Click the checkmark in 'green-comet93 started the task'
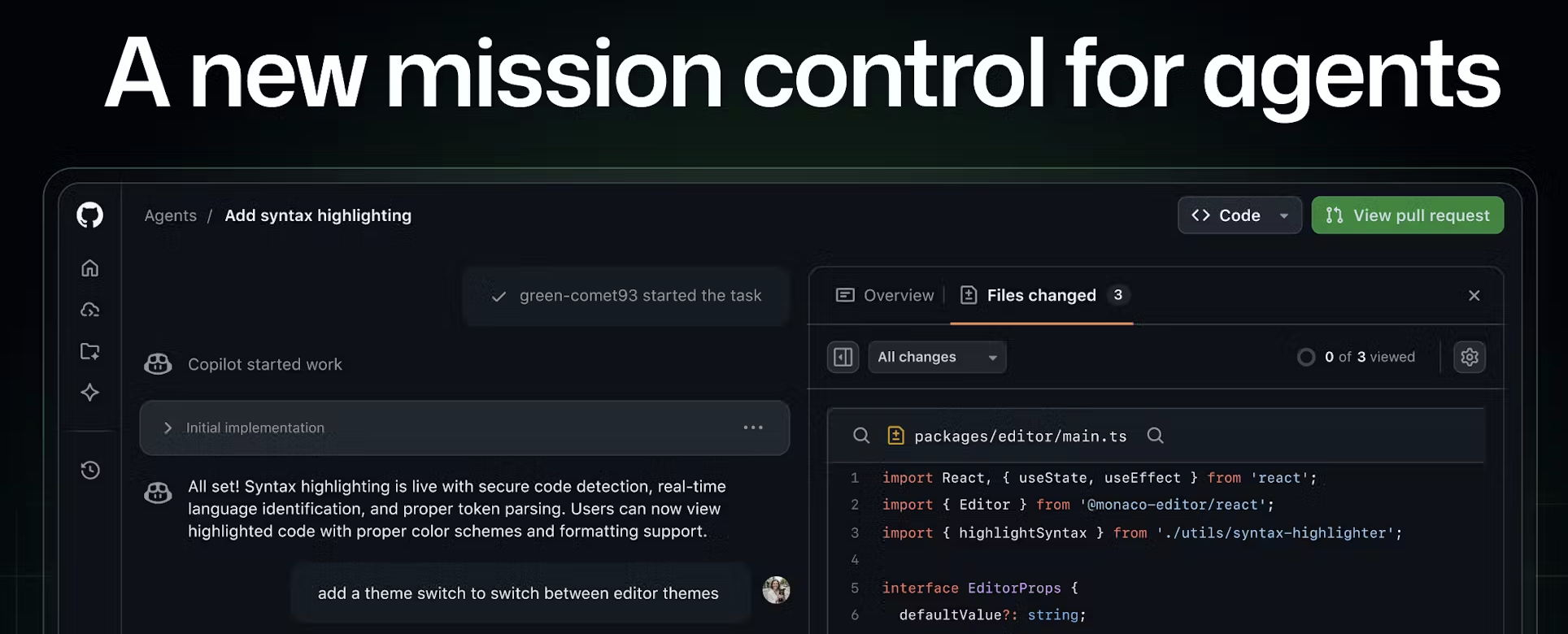The image size is (1568, 634). (x=499, y=297)
